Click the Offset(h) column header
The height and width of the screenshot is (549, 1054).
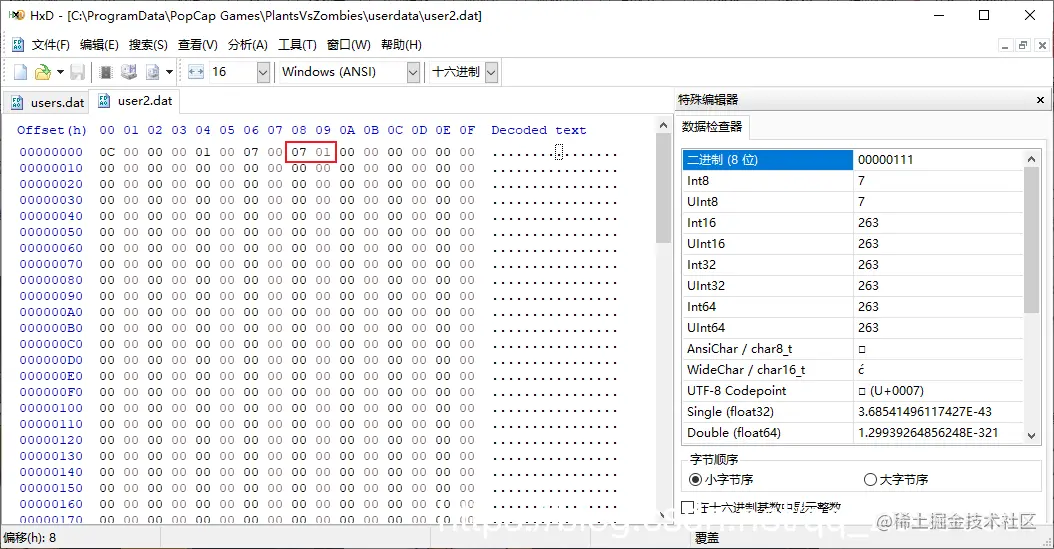52,130
